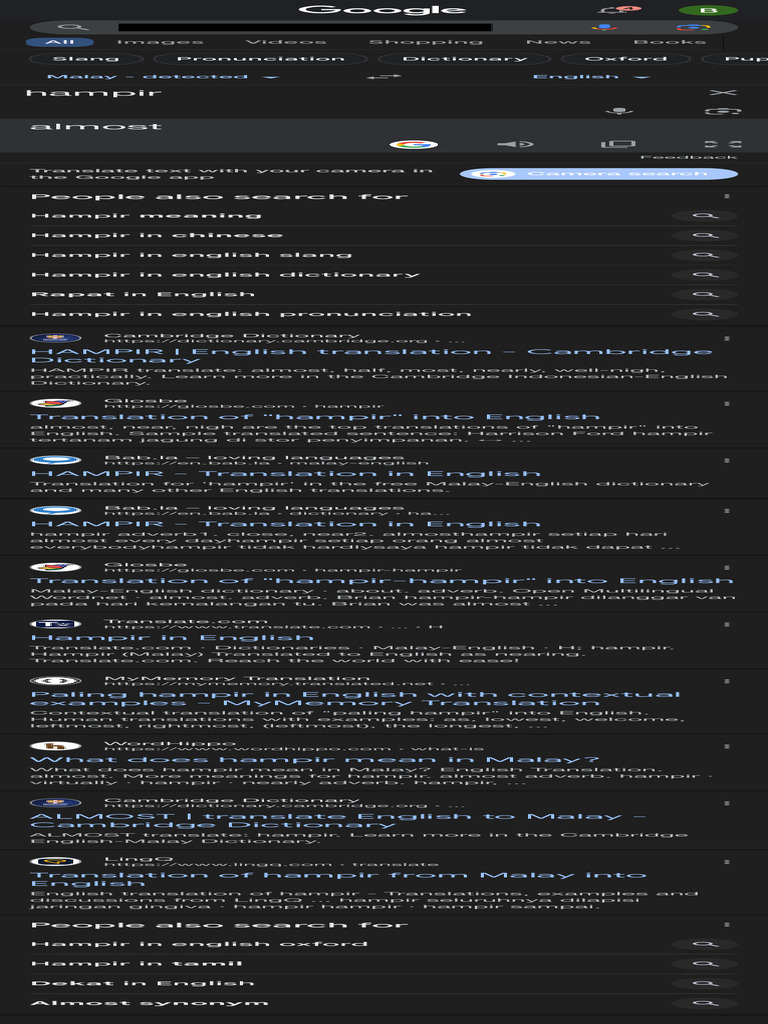
Task: Click search icon beside Hampir in tamil
Action: tap(705, 964)
